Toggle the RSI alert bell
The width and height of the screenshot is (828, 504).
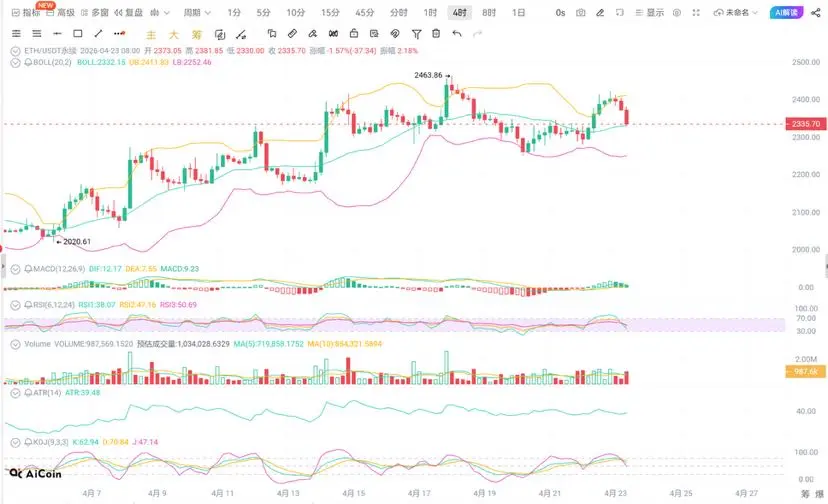pyautogui.click(x=28, y=305)
